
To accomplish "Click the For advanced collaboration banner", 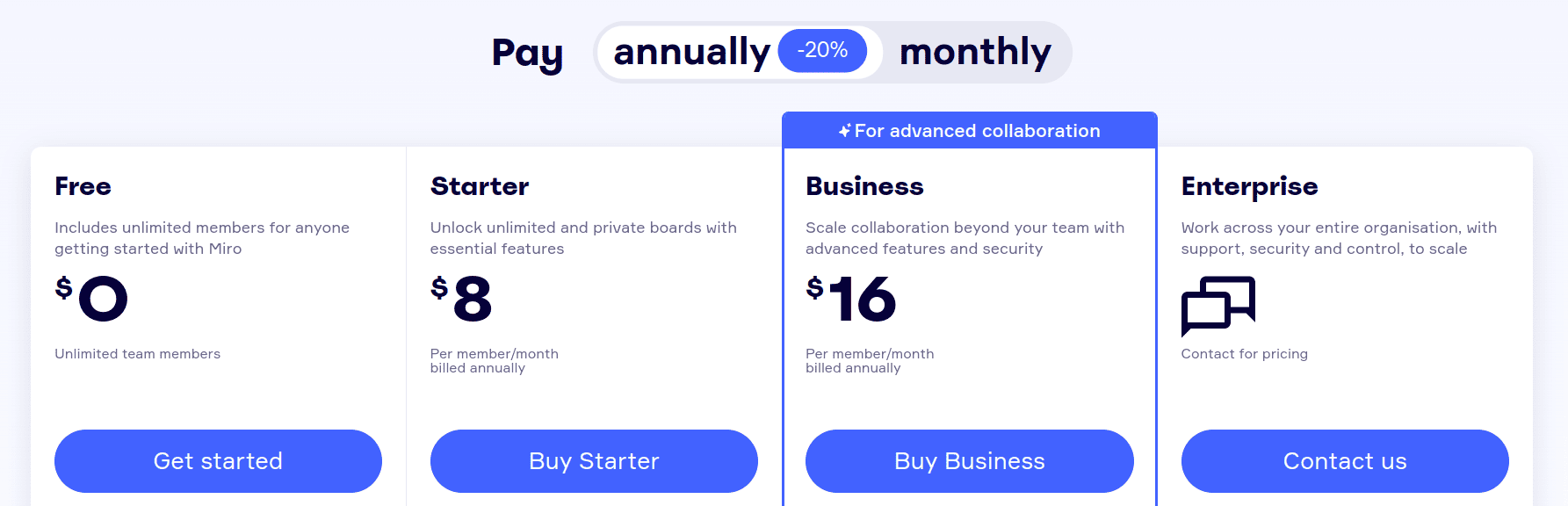I will click(x=970, y=130).
